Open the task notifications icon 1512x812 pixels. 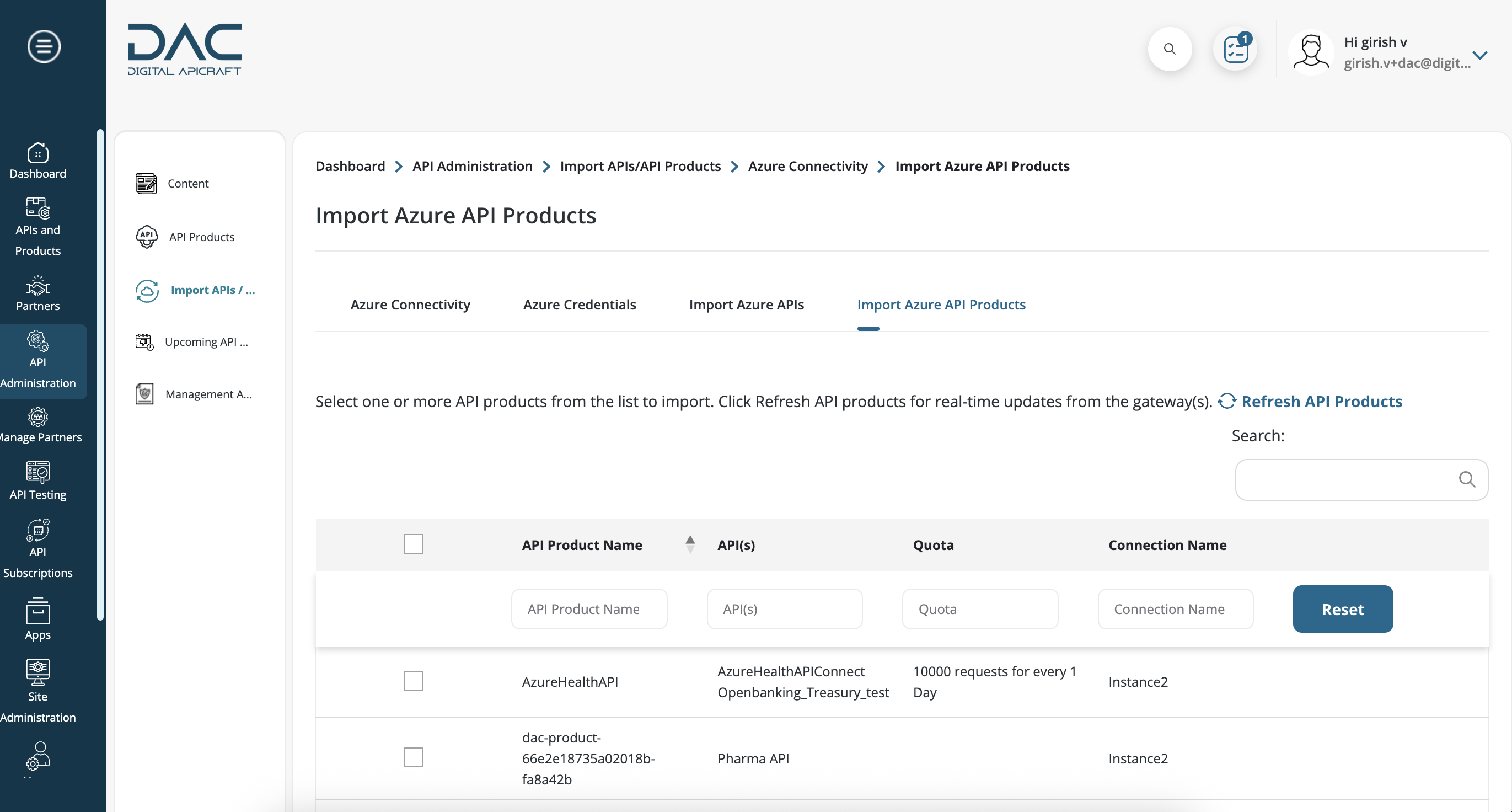point(1236,49)
